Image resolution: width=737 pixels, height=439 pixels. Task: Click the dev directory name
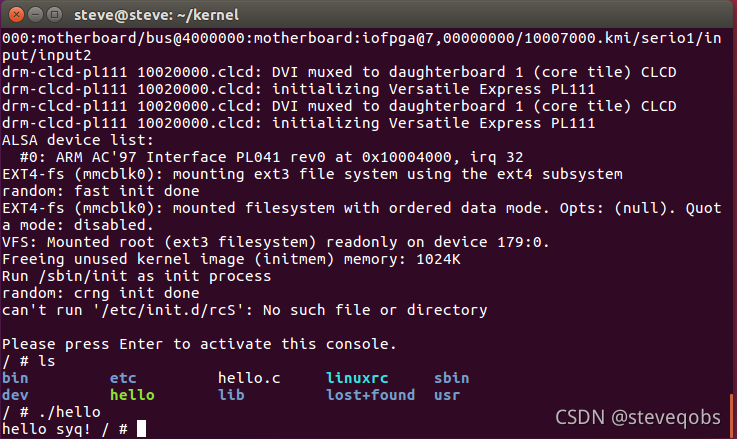coord(15,395)
